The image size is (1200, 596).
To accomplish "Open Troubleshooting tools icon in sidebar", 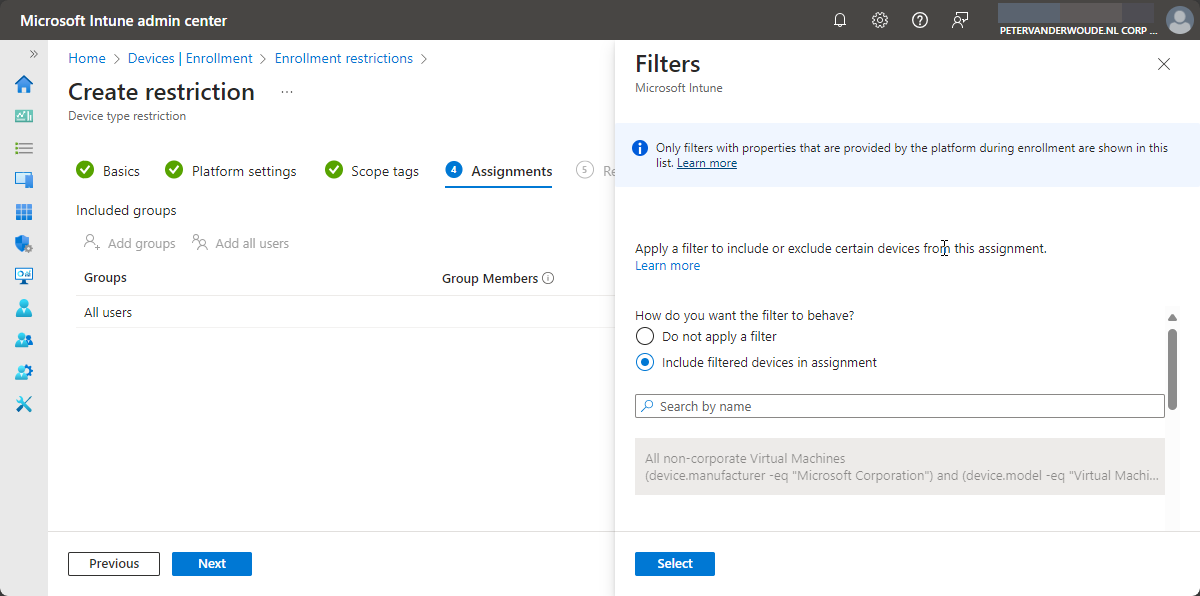I will click(x=24, y=404).
